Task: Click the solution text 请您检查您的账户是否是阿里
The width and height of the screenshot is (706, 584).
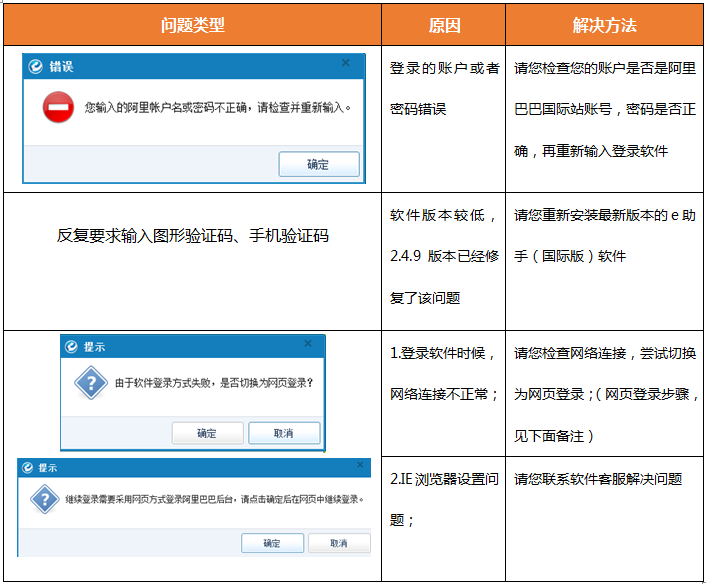Action: (605, 109)
